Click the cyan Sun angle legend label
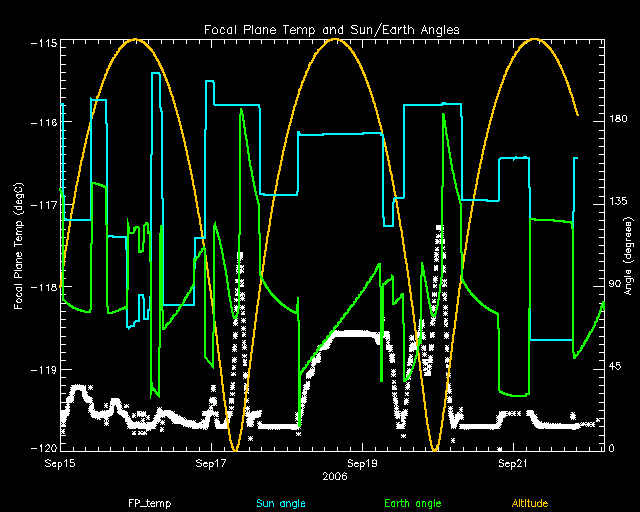Image resolution: width=640 pixels, height=512 pixels. click(x=279, y=501)
